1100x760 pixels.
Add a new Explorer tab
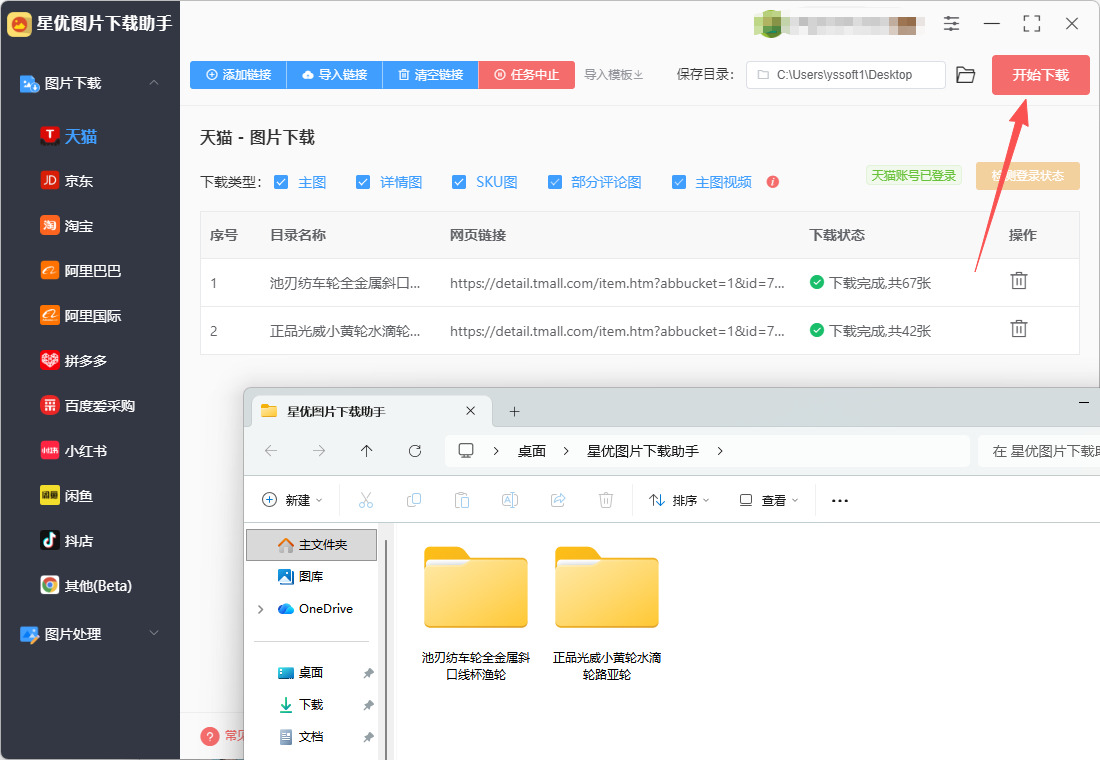pyautogui.click(x=514, y=411)
